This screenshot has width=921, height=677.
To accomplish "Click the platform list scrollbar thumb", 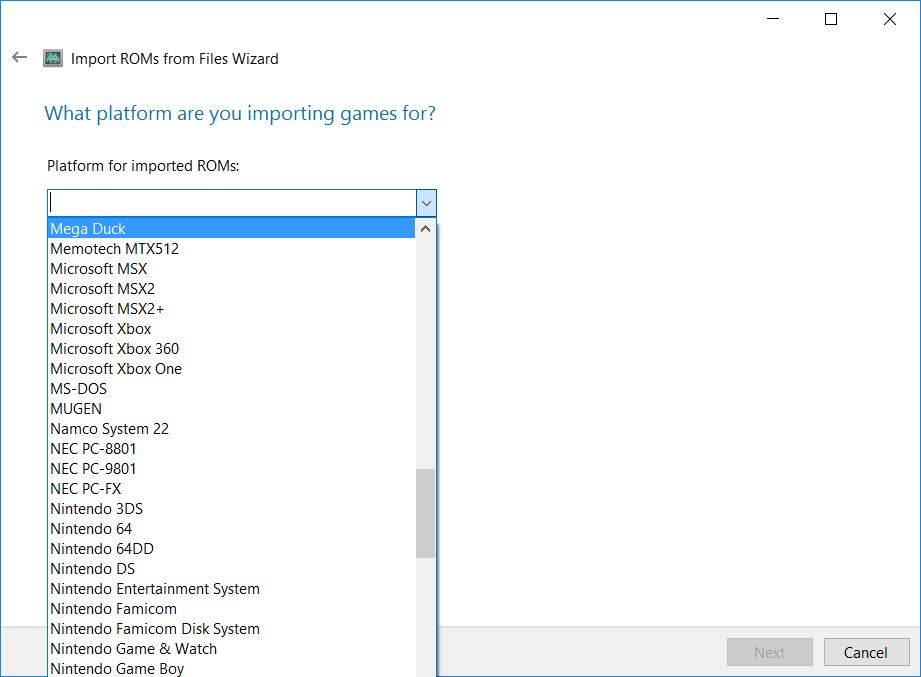I will point(425,513).
